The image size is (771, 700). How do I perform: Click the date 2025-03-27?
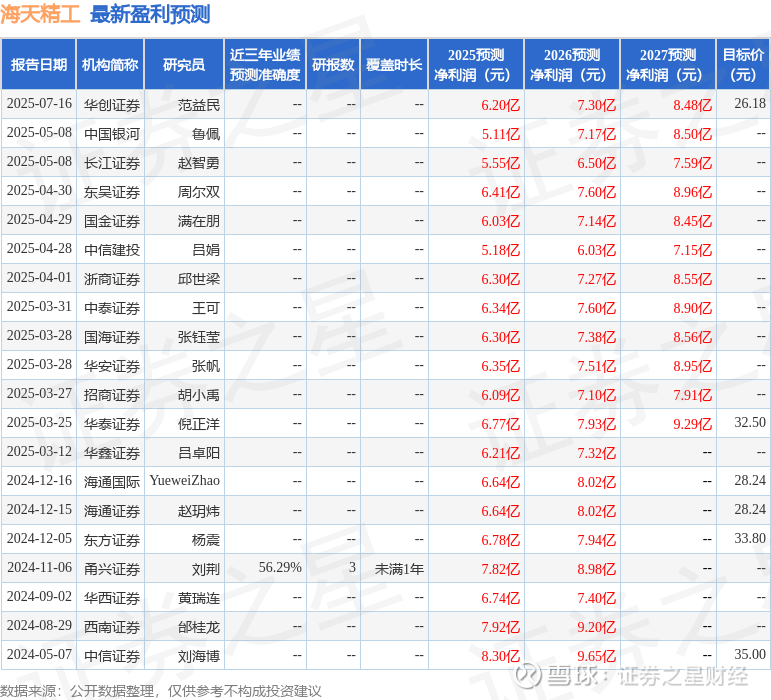pyautogui.click(x=39, y=394)
